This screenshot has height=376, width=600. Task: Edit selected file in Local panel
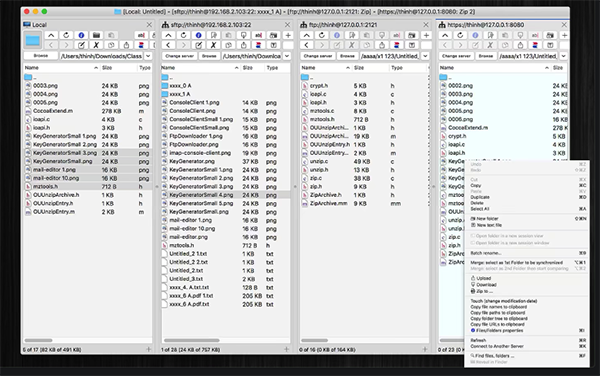click(81, 45)
